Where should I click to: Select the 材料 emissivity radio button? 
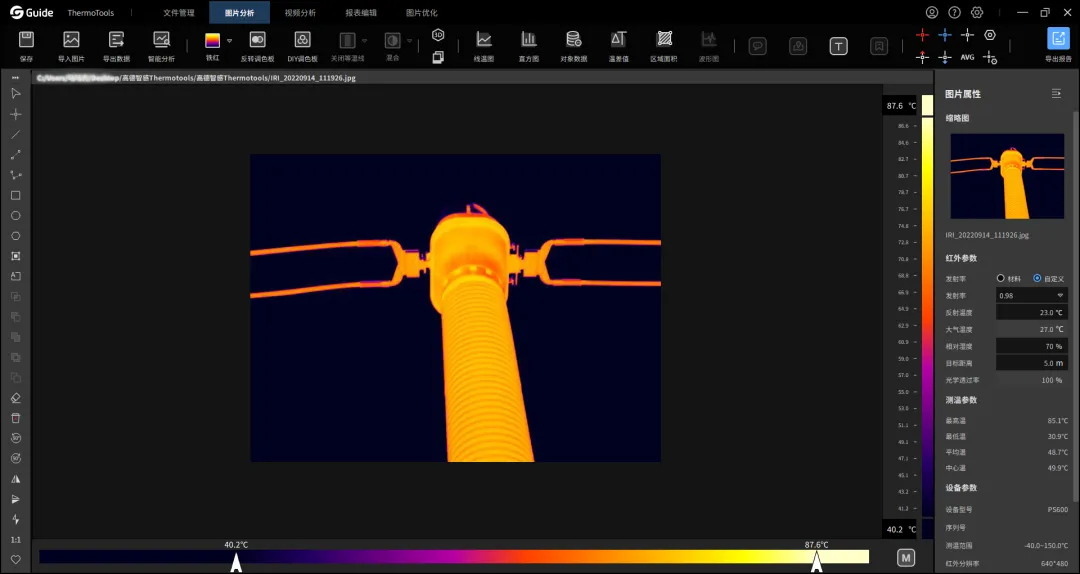1001,278
